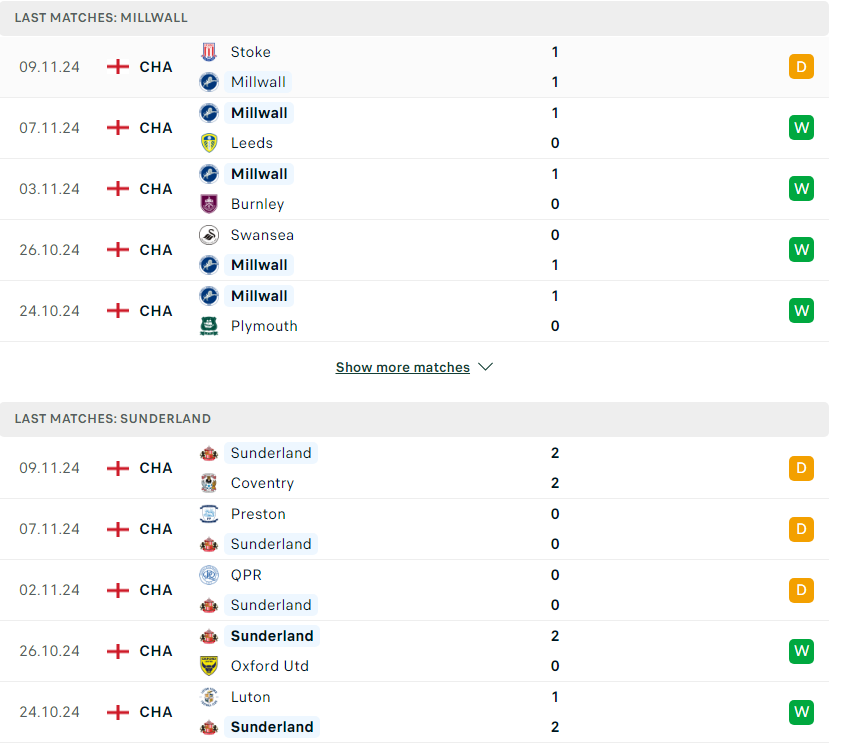Click the Stoke club crest icon
The width and height of the screenshot is (841, 743).
[209, 52]
